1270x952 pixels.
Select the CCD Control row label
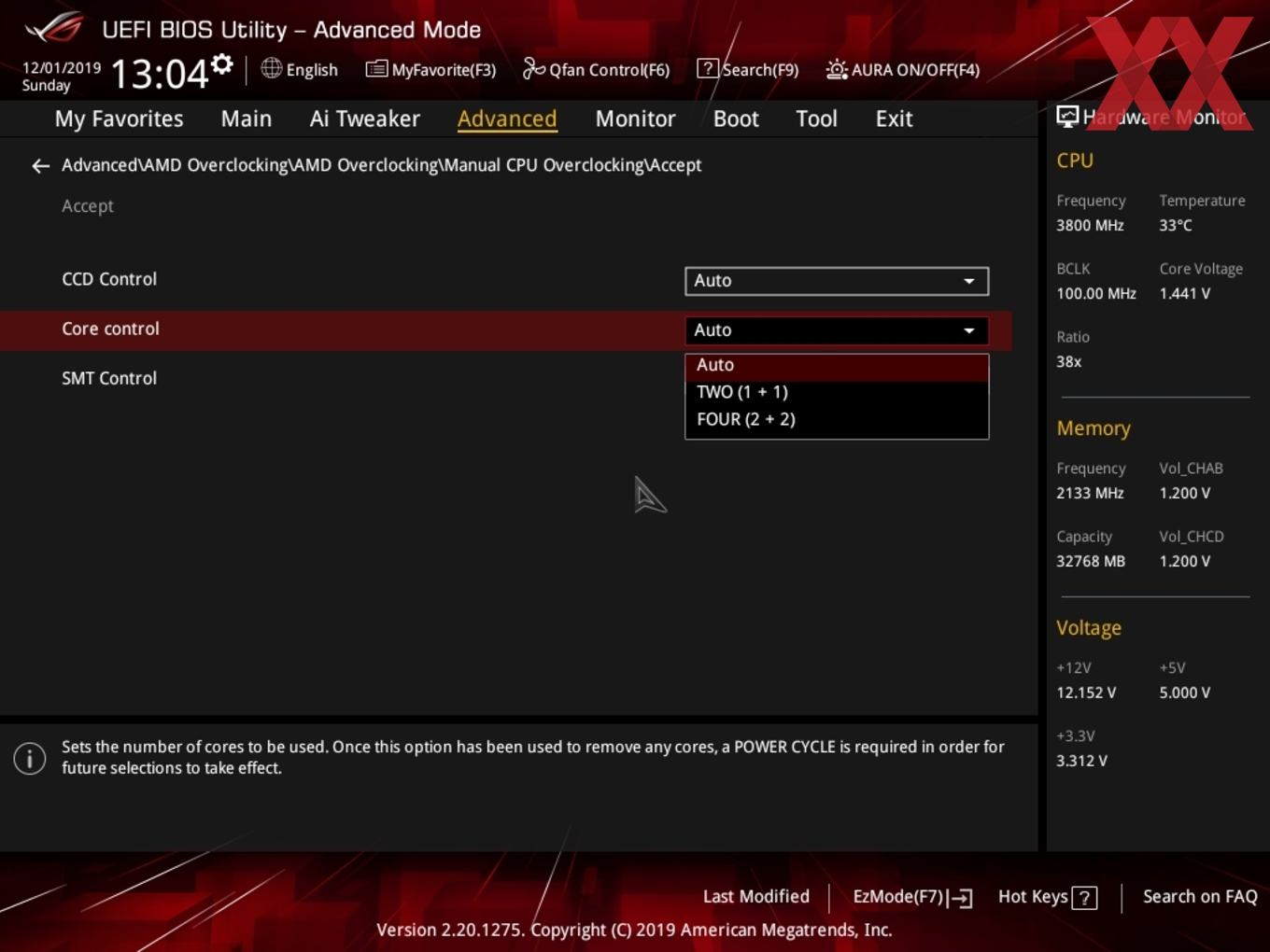point(109,279)
